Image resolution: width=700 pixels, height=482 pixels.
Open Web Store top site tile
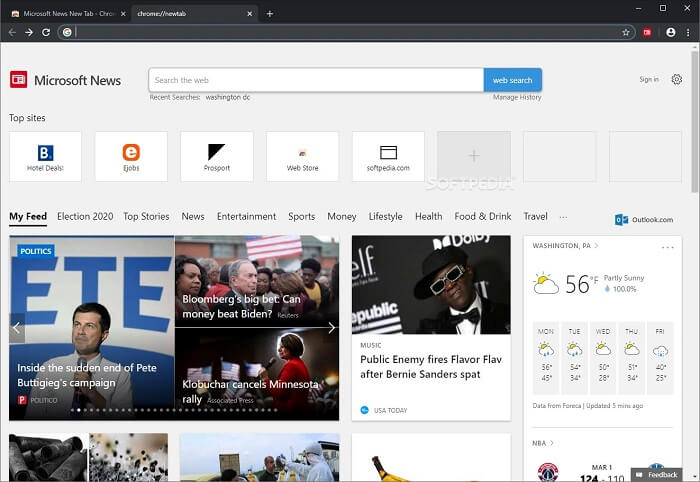point(303,156)
